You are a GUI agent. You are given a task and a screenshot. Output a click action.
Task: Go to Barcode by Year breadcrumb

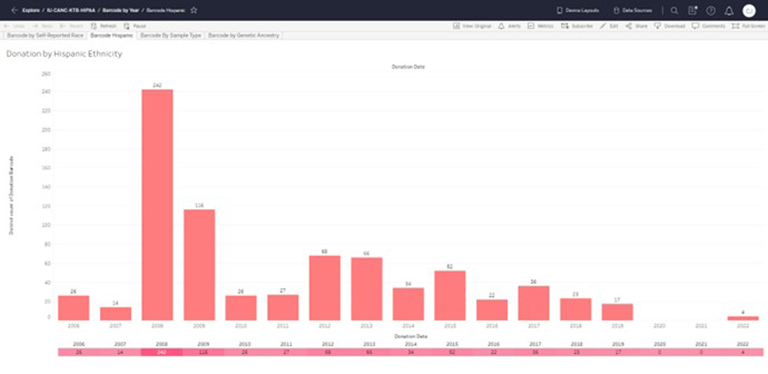click(x=120, y=10)
